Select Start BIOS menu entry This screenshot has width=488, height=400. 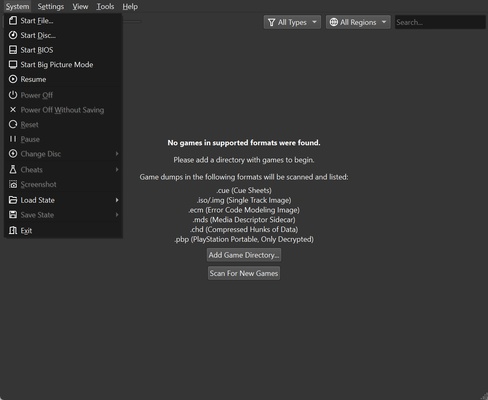(63, 50)
